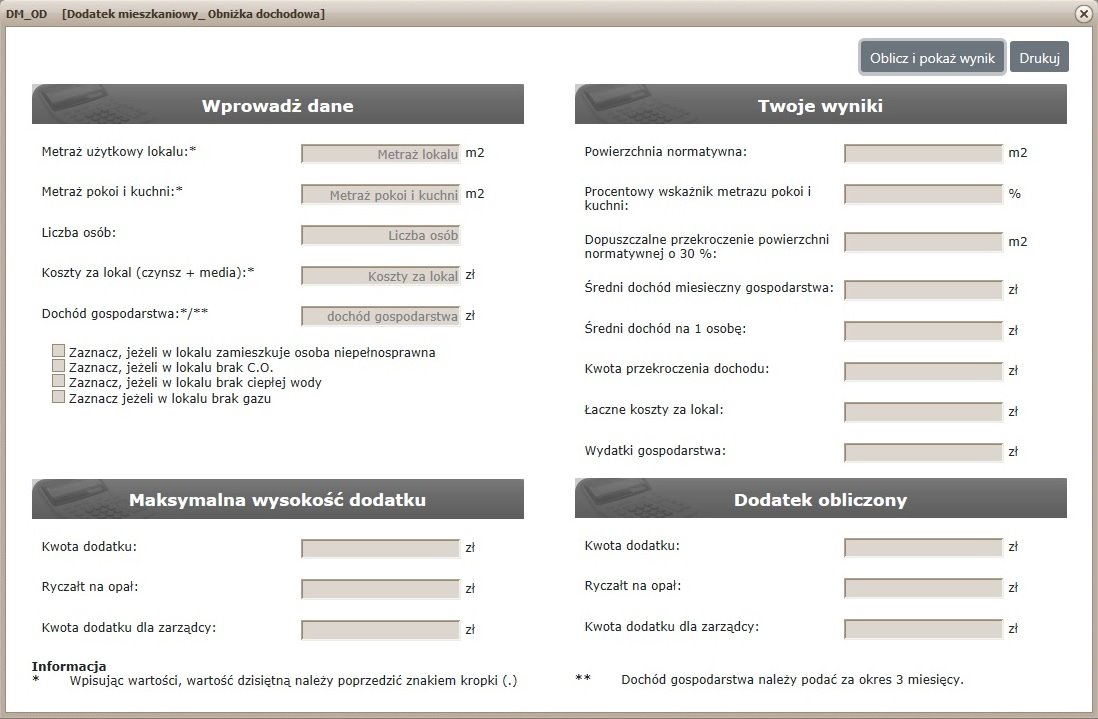The height and width of the screenshot is (719, 1098).
Task: Select the Średni dochód na 1 osobę field
Action: point(923,330)
